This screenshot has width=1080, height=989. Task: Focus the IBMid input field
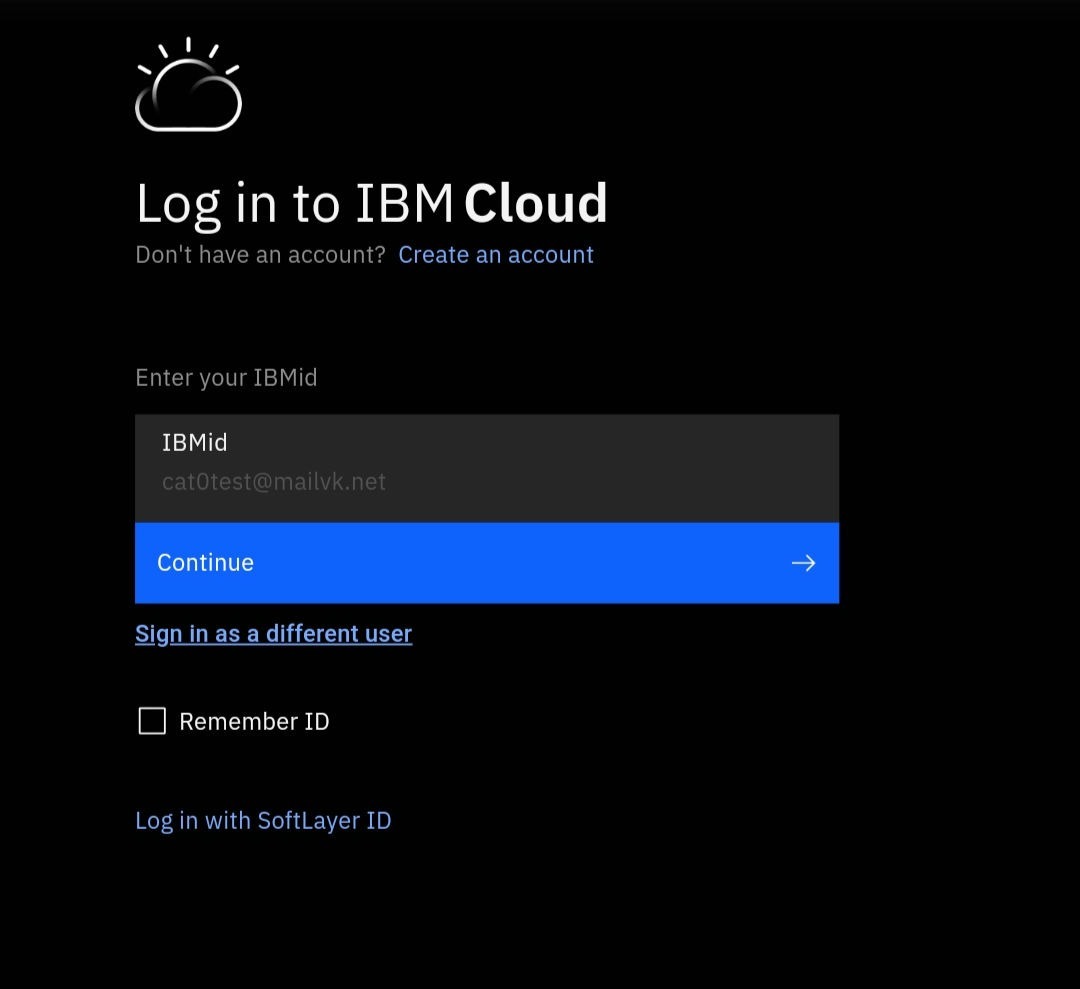pos(486,468)
